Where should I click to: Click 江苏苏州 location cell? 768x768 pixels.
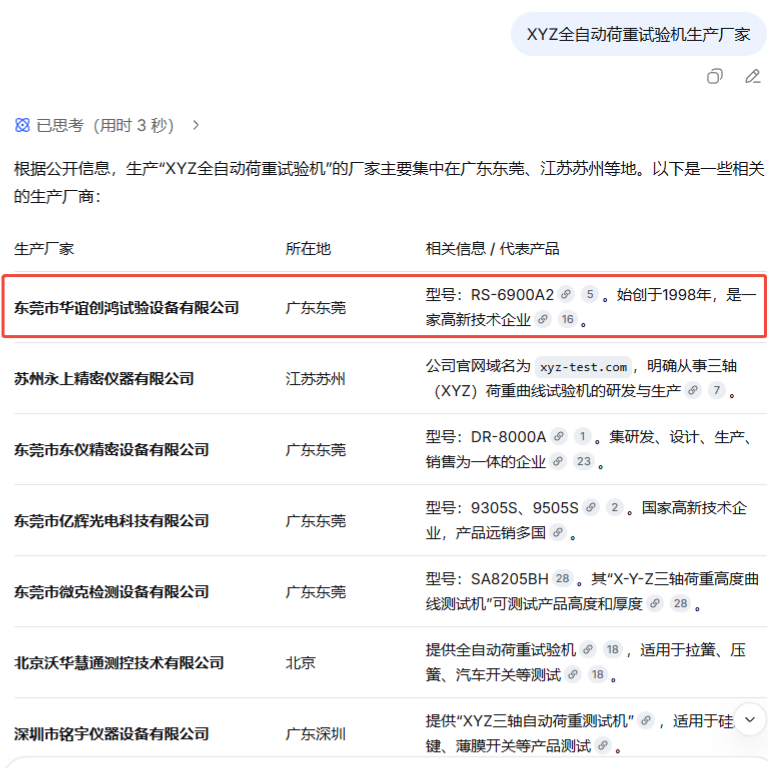pyautogui.click(x=315, y=379)
